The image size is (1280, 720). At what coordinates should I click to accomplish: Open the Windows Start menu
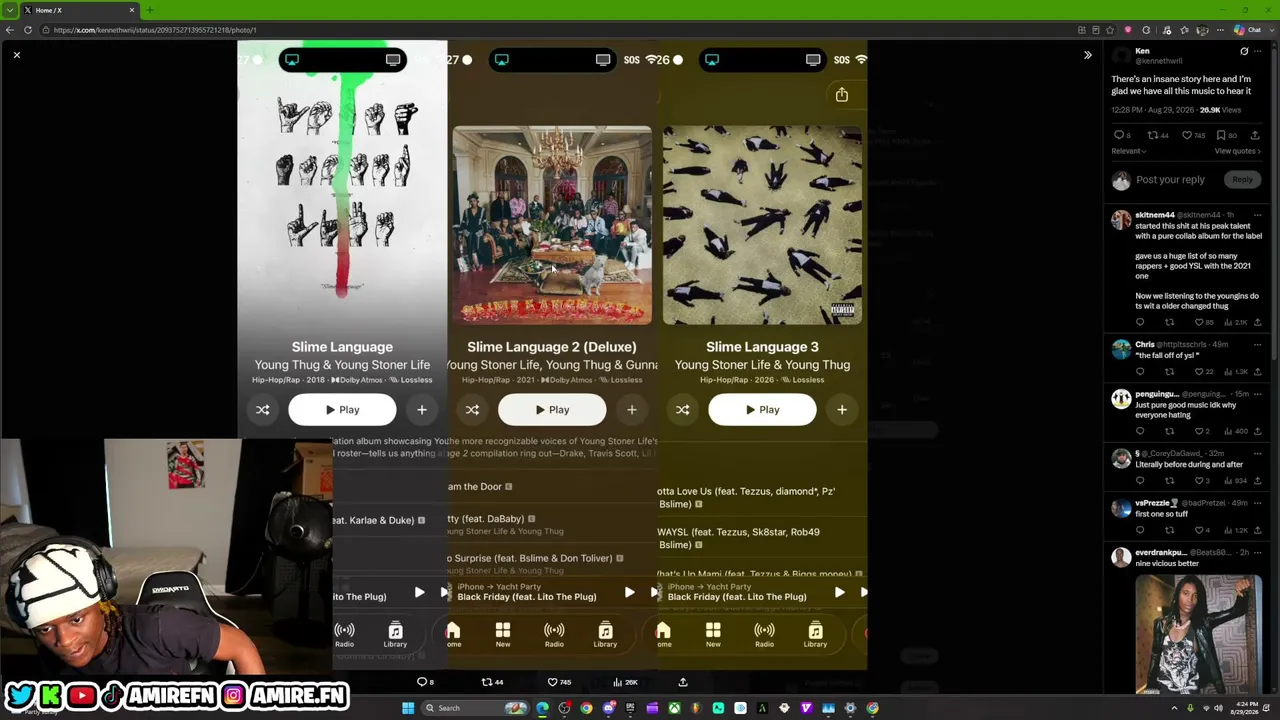coord(408,708)
